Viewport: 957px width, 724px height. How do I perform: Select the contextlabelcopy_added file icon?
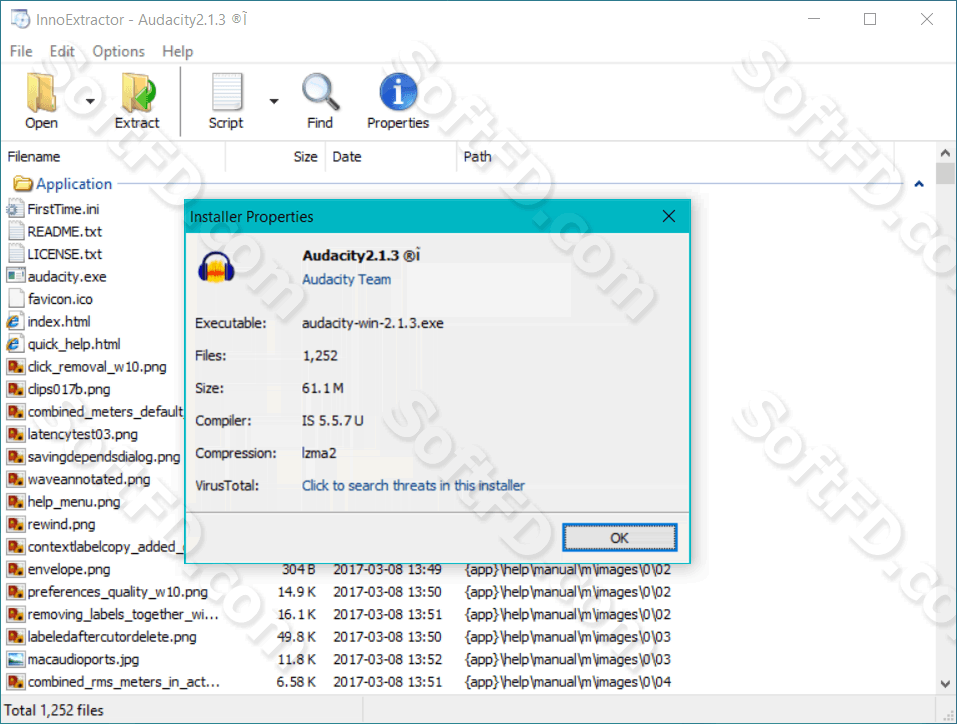click(16, 547)
